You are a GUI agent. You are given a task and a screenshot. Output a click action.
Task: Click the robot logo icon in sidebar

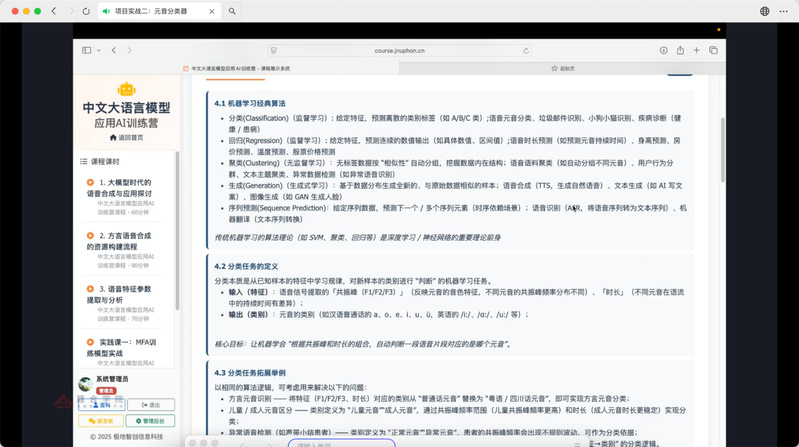point(126,91)
